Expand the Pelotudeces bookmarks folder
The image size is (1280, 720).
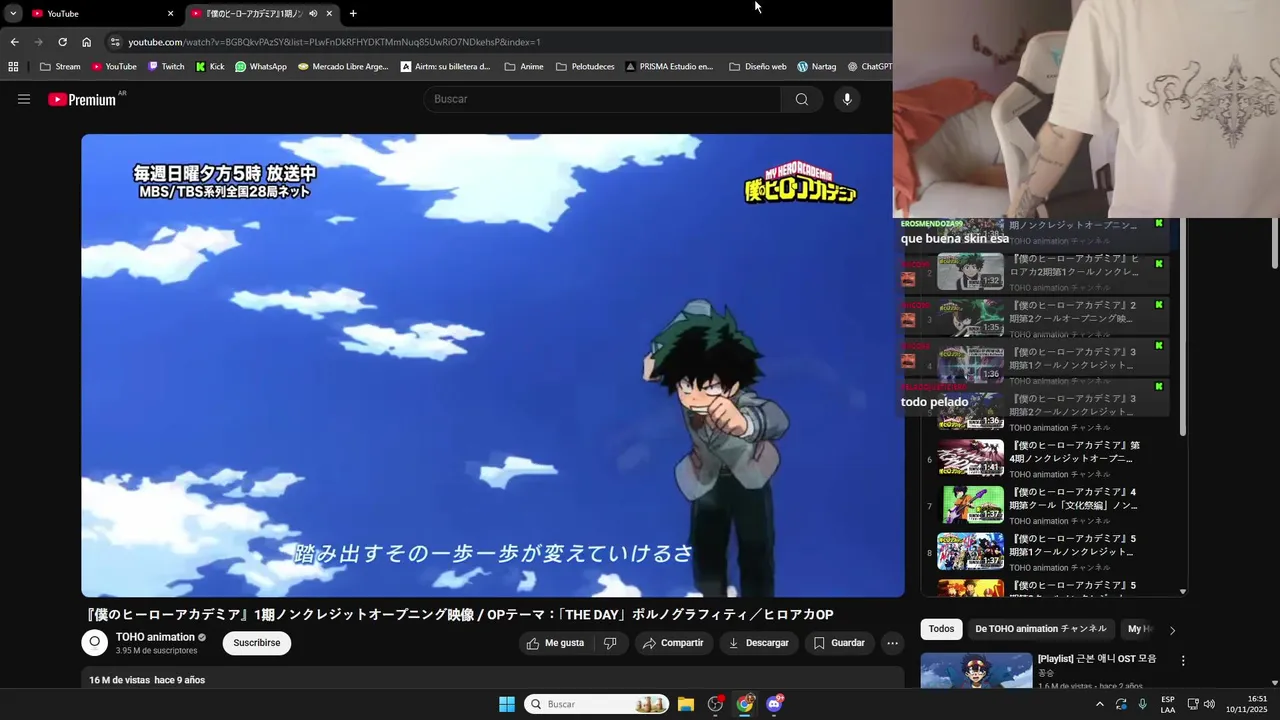click(585, 67)
